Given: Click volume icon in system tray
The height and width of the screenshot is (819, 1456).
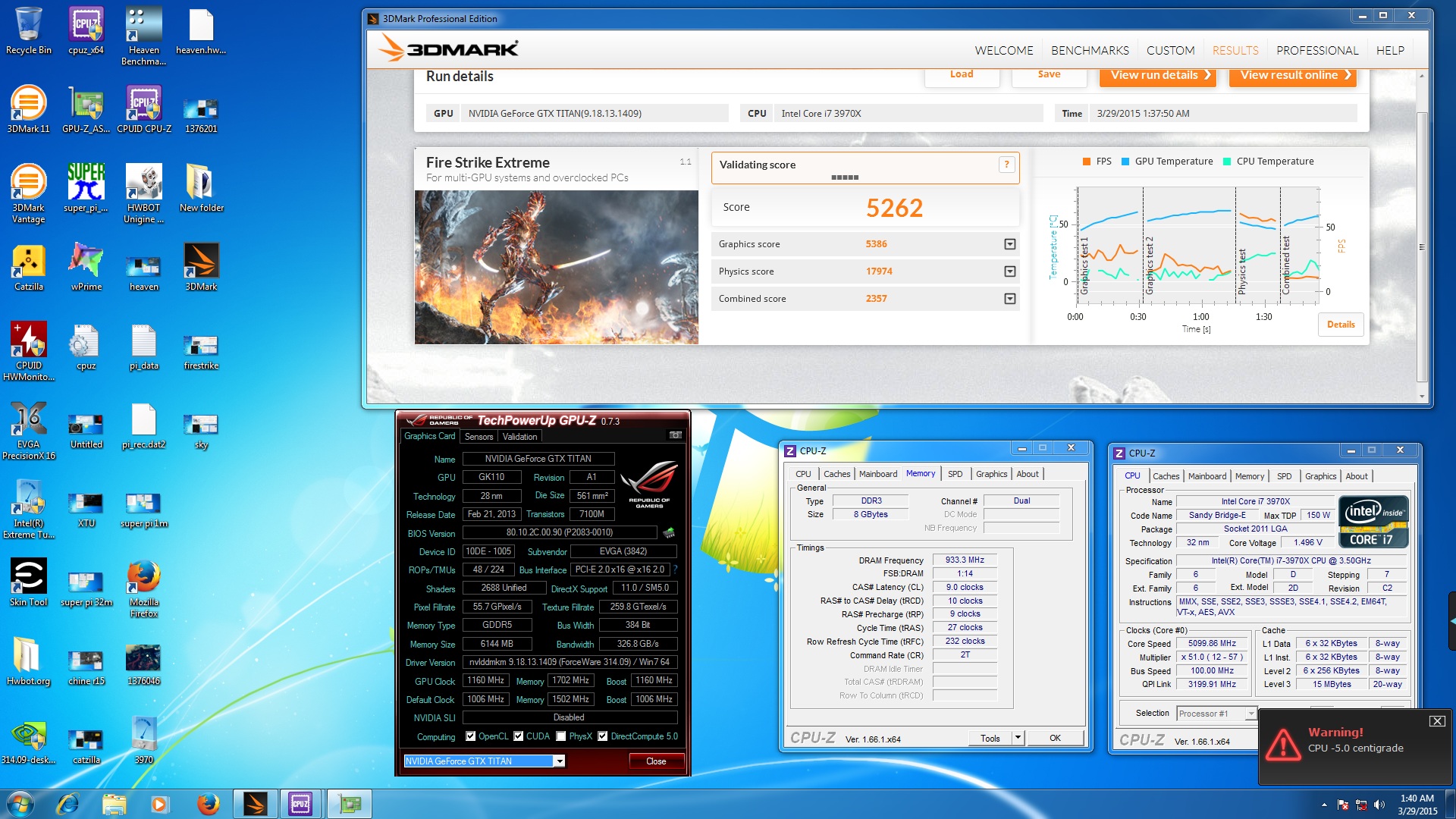Looking at the screenshot, I should 1379,805.
